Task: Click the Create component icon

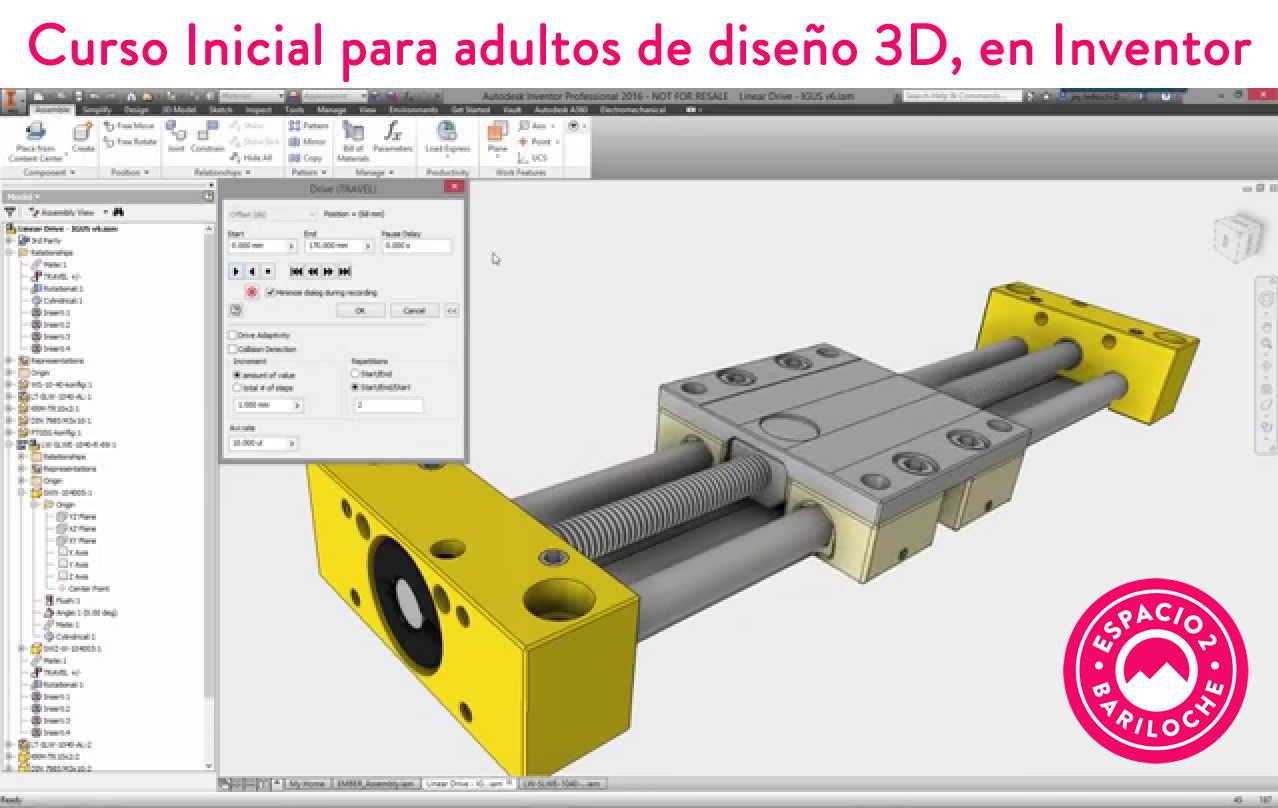Action: 83,132
